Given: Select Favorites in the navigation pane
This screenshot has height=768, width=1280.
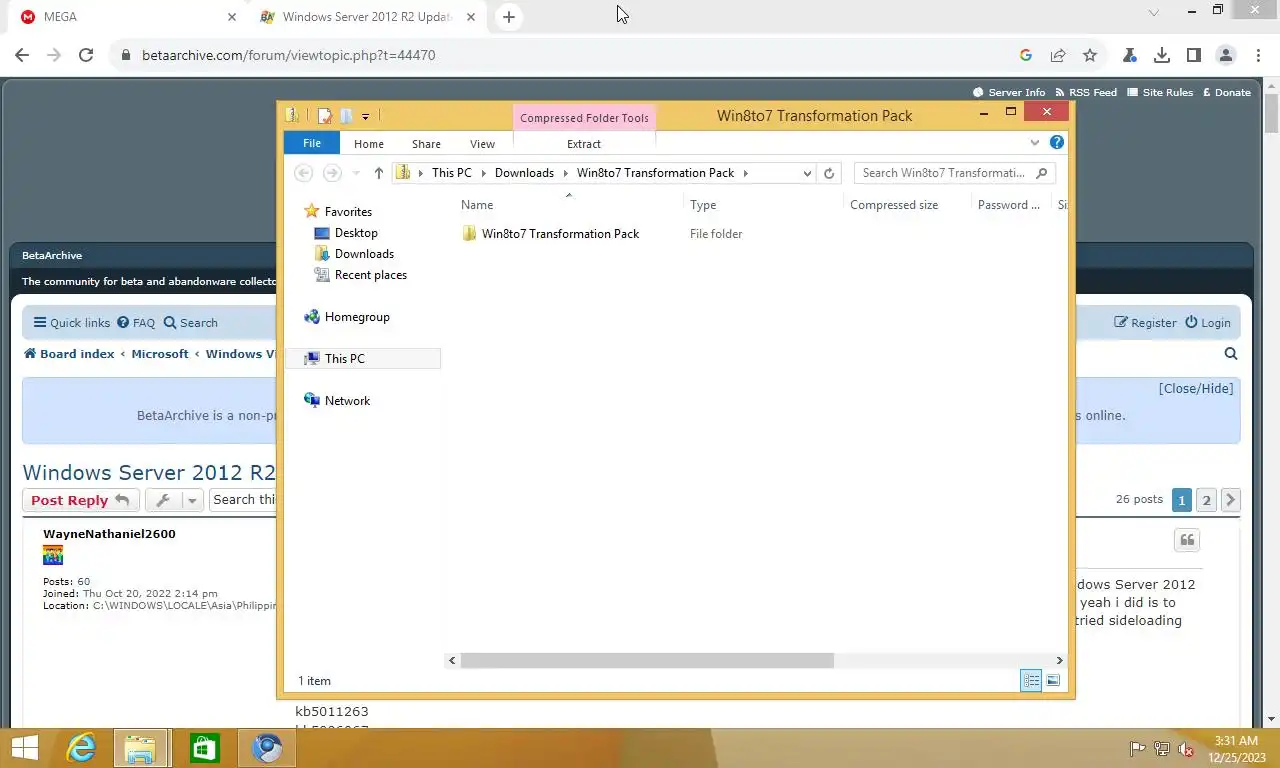Looking at the screenshot, I should coord(348,211).
